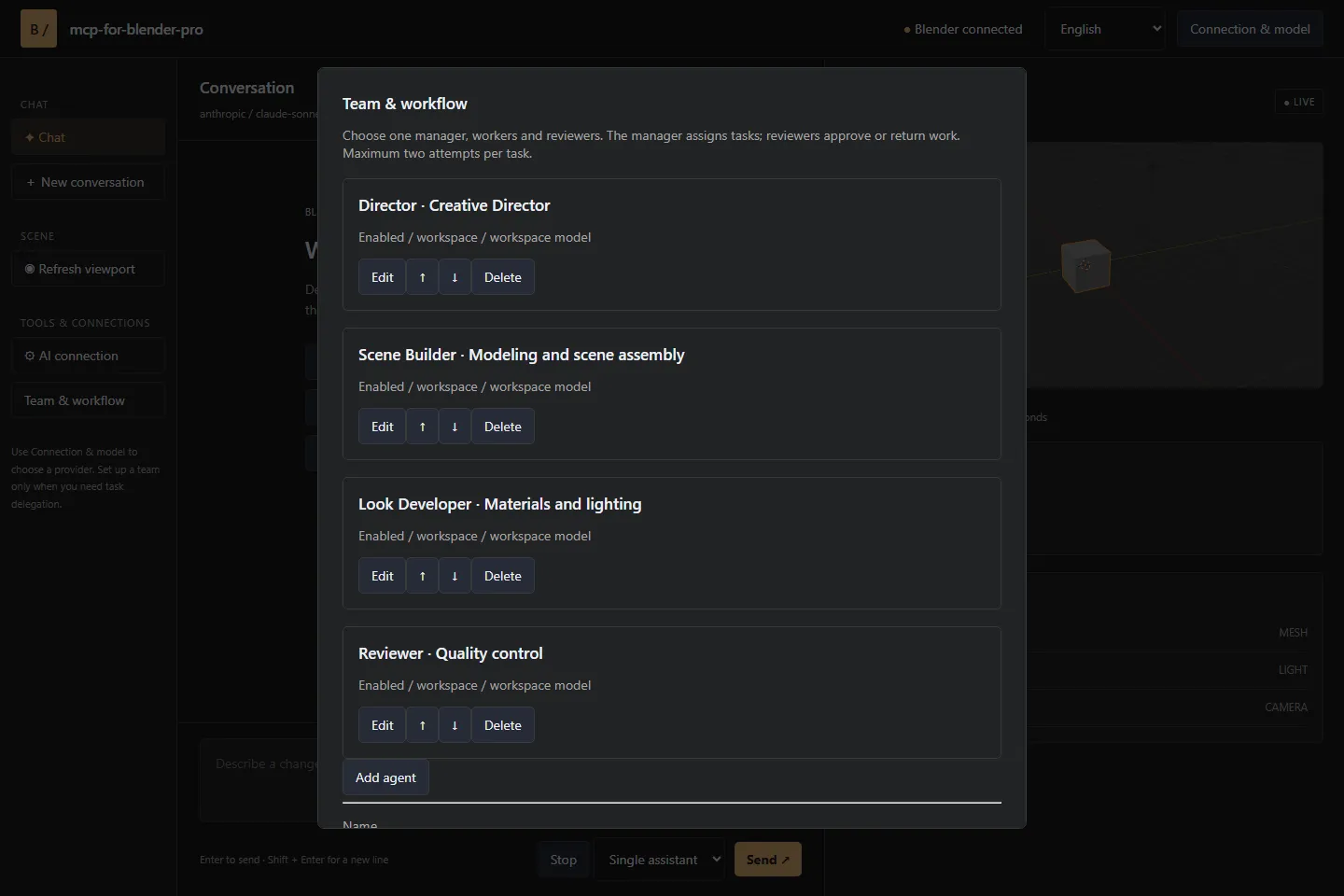
Task: Click the B/ app logo
Action: click(38, 29)
